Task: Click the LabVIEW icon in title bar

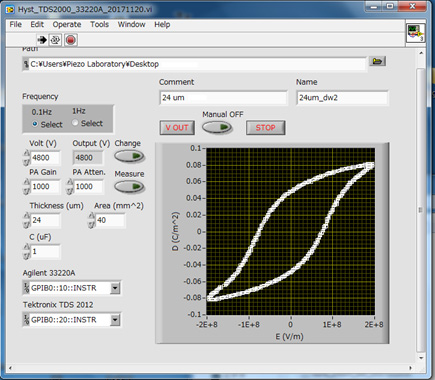Action: click(x=10, y=9)
